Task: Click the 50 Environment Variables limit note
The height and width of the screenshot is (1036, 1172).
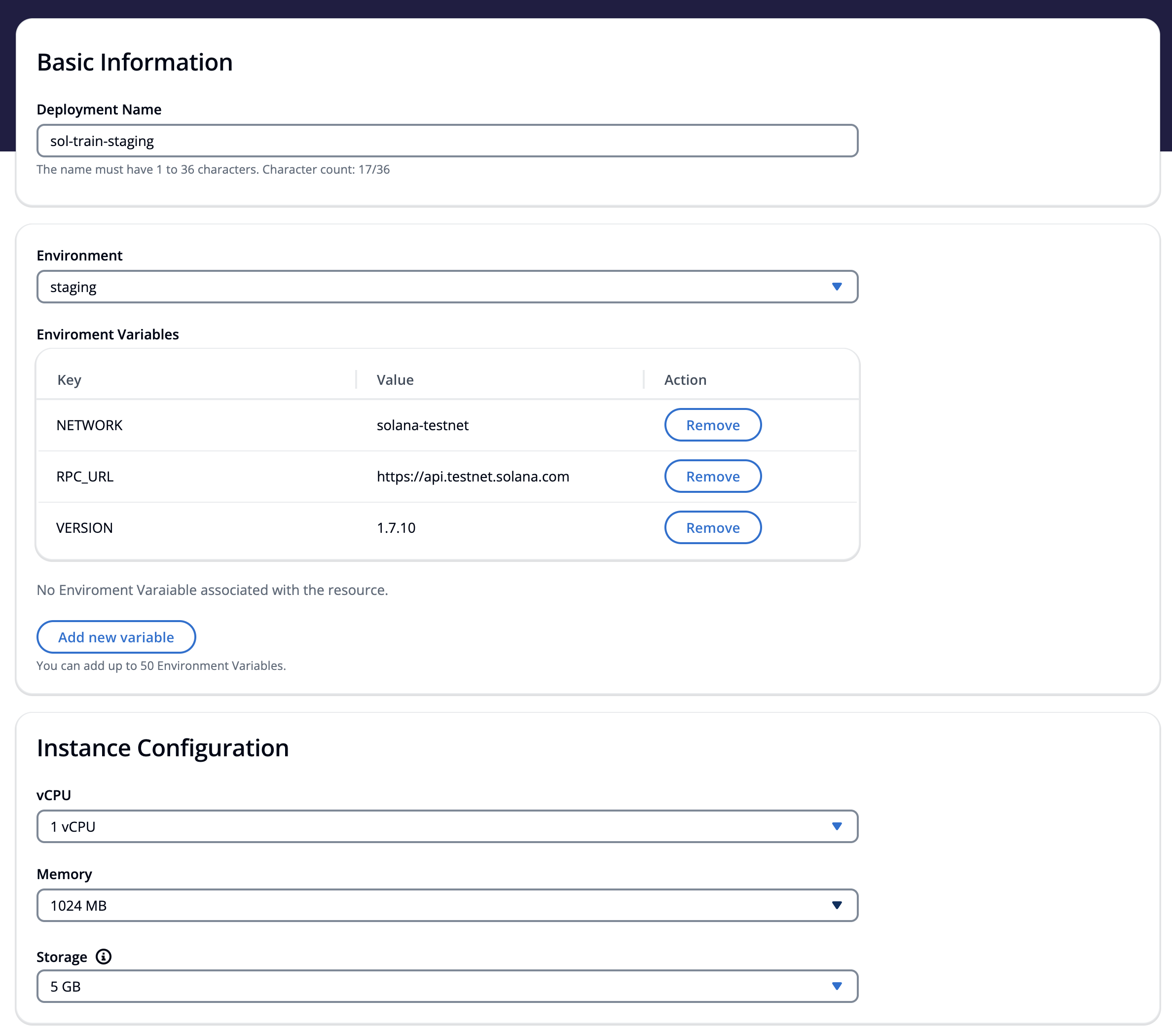Action: [x=161, y=666]
